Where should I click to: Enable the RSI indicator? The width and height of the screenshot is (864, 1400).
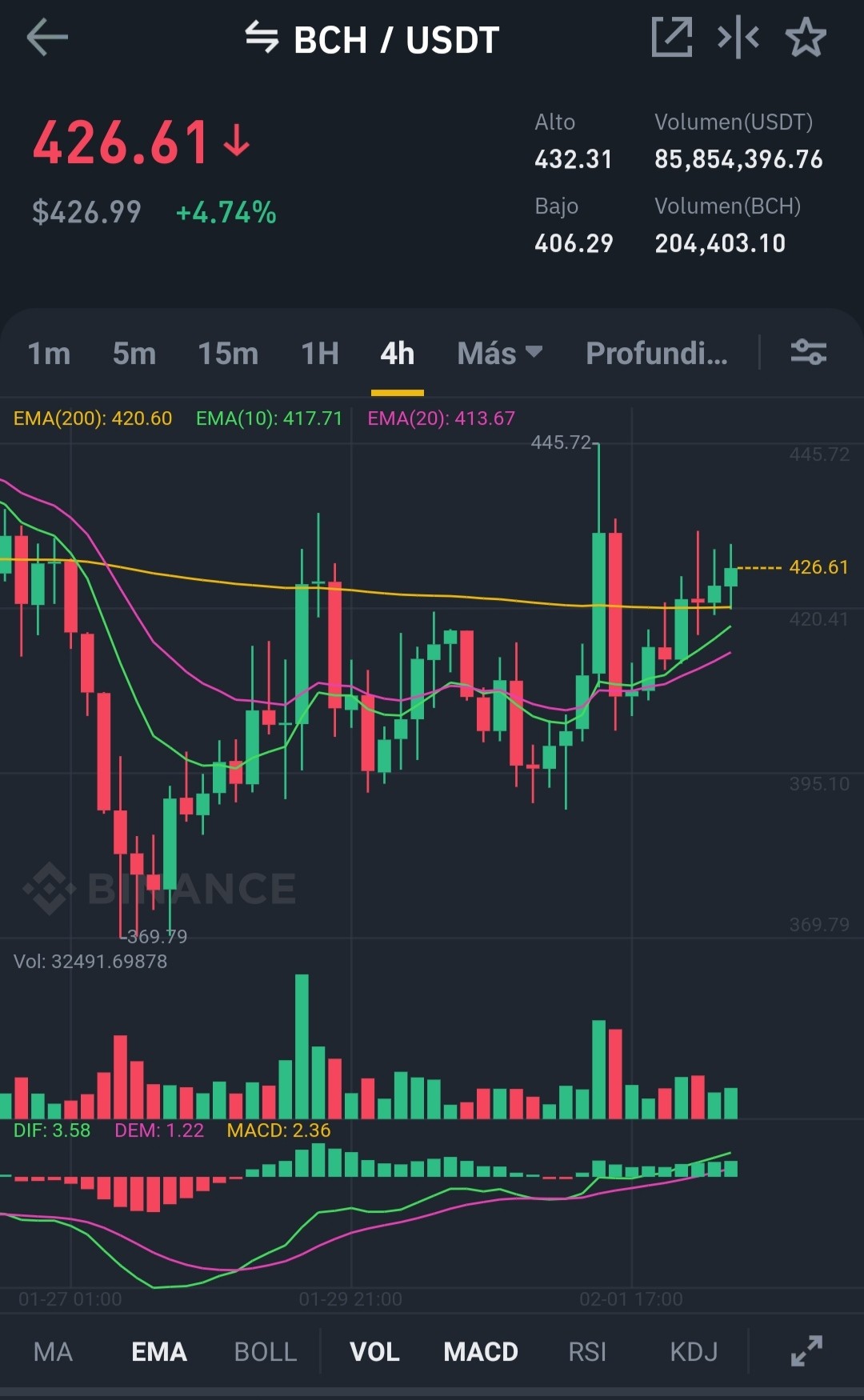pos(587,1352)
